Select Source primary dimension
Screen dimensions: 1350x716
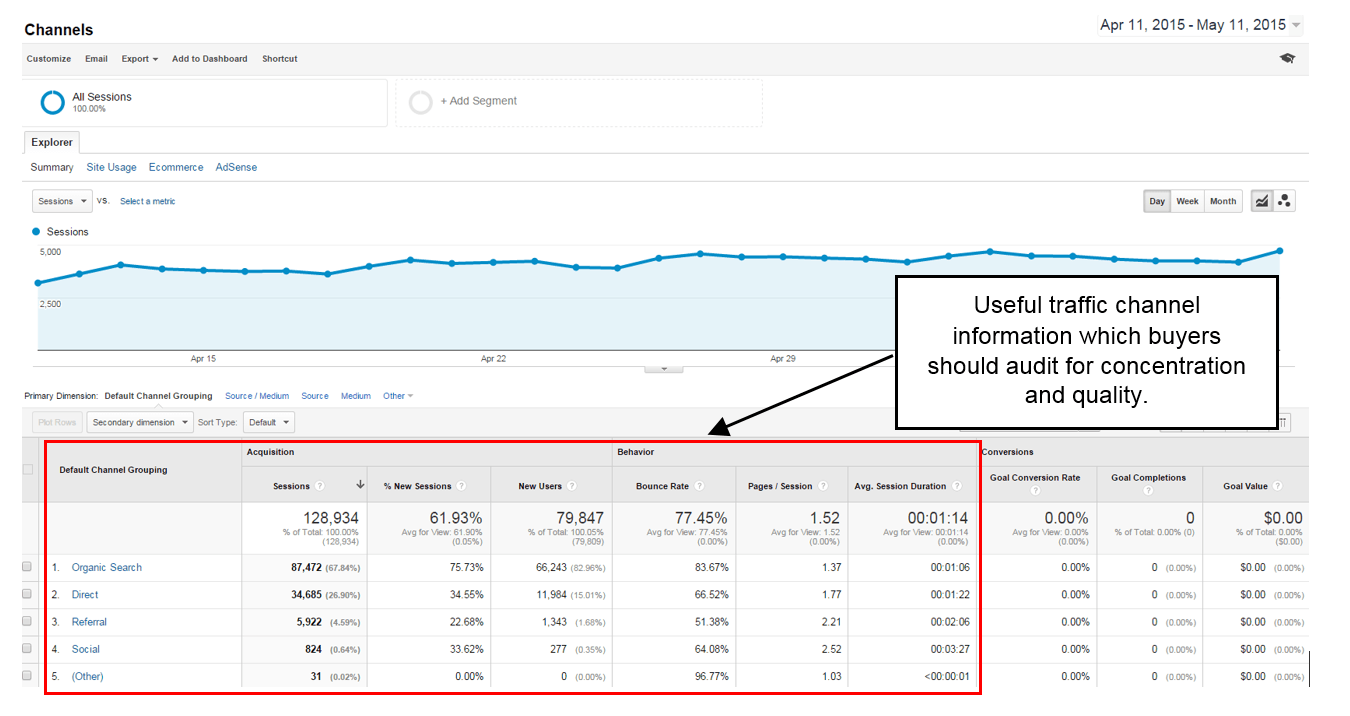pyautogui.click(x=315, y=396)
